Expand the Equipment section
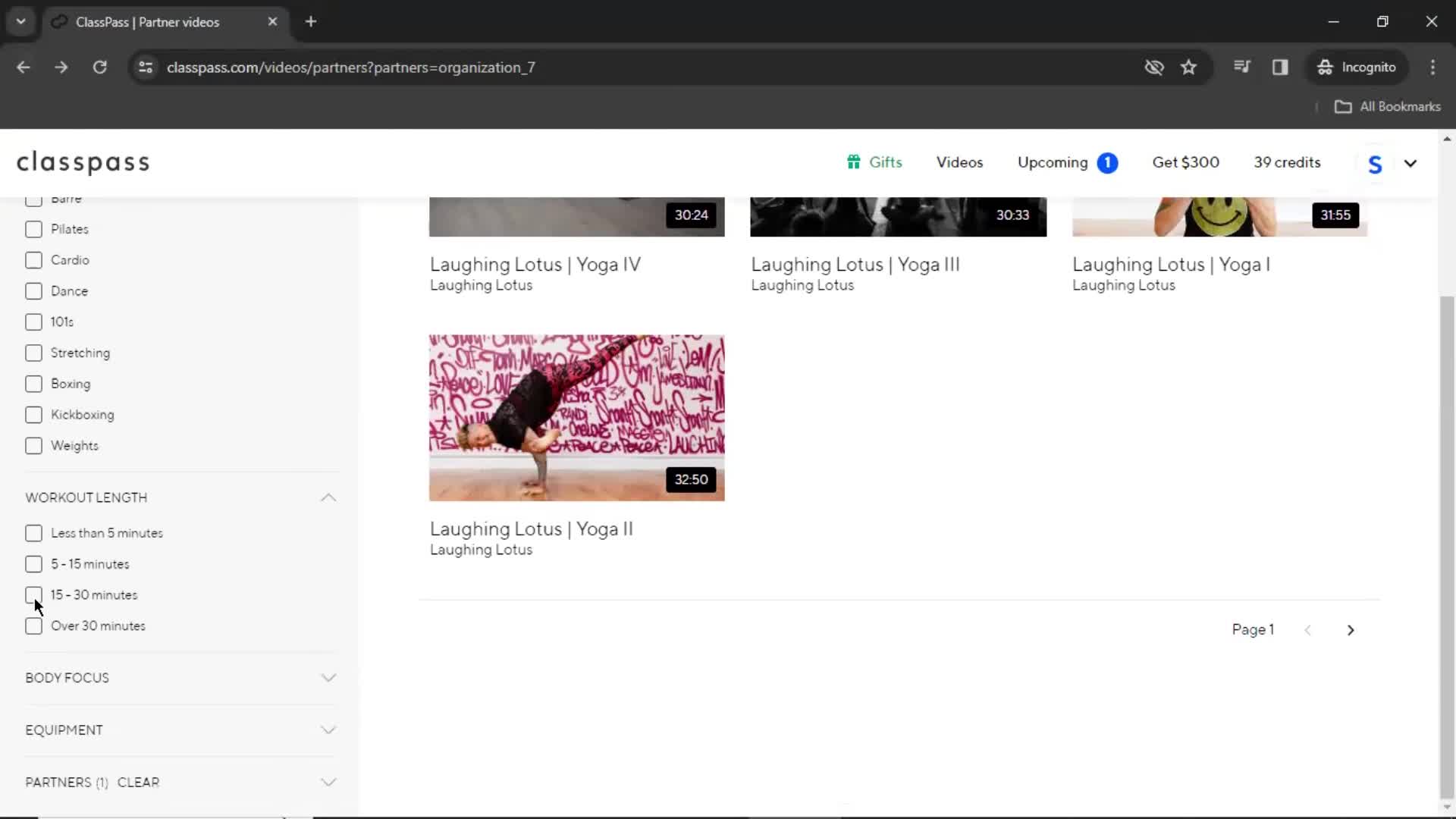 (x=328, y=730)
